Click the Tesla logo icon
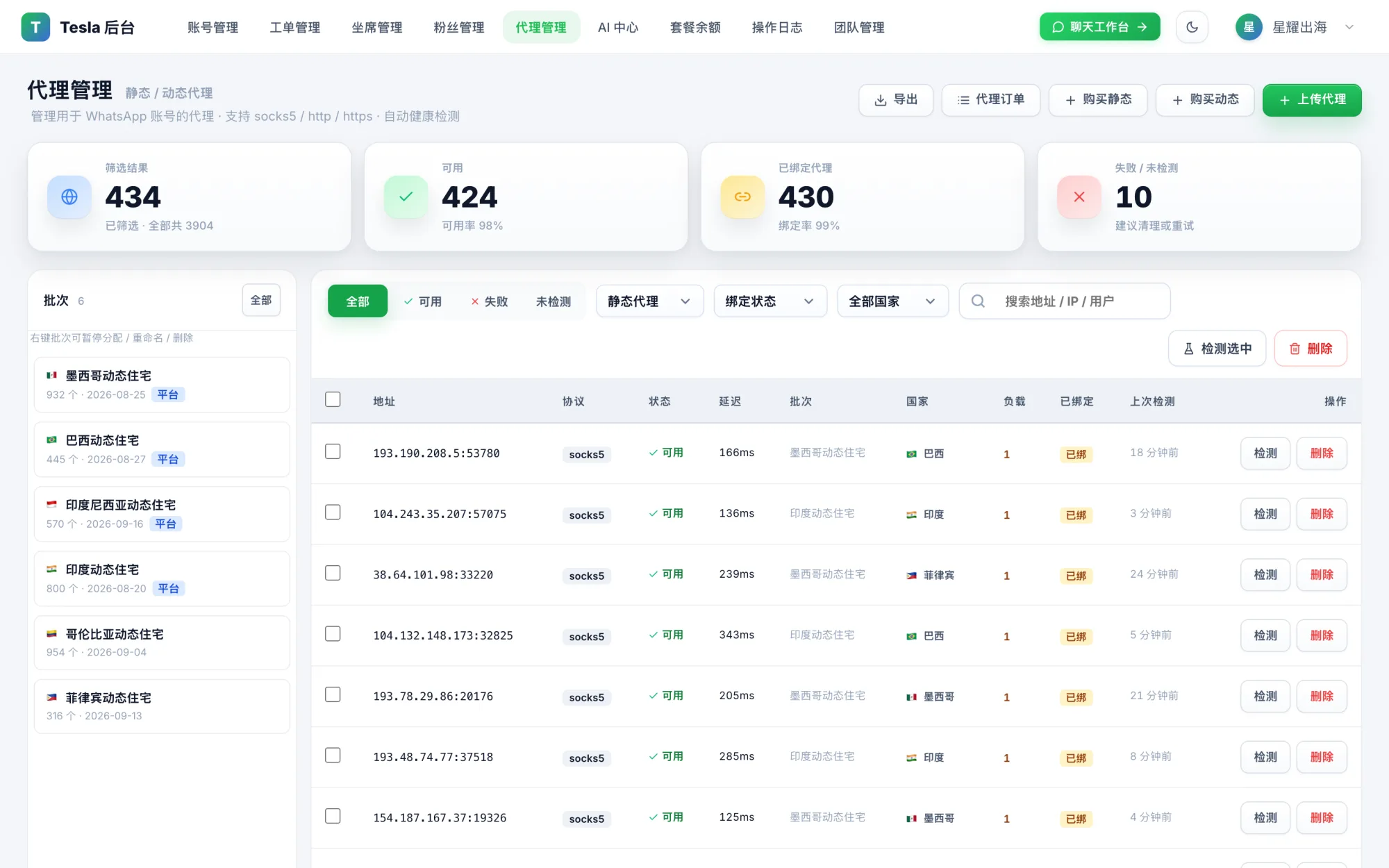1389x868 pixels. tap(35, 27)
